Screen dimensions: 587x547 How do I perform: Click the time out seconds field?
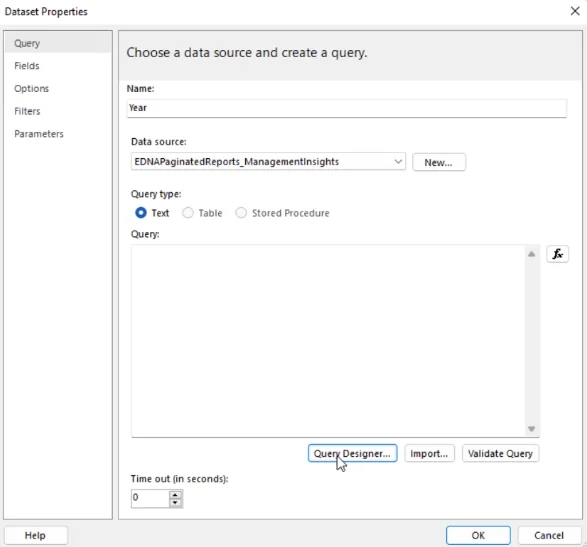(x=150, y=498)
